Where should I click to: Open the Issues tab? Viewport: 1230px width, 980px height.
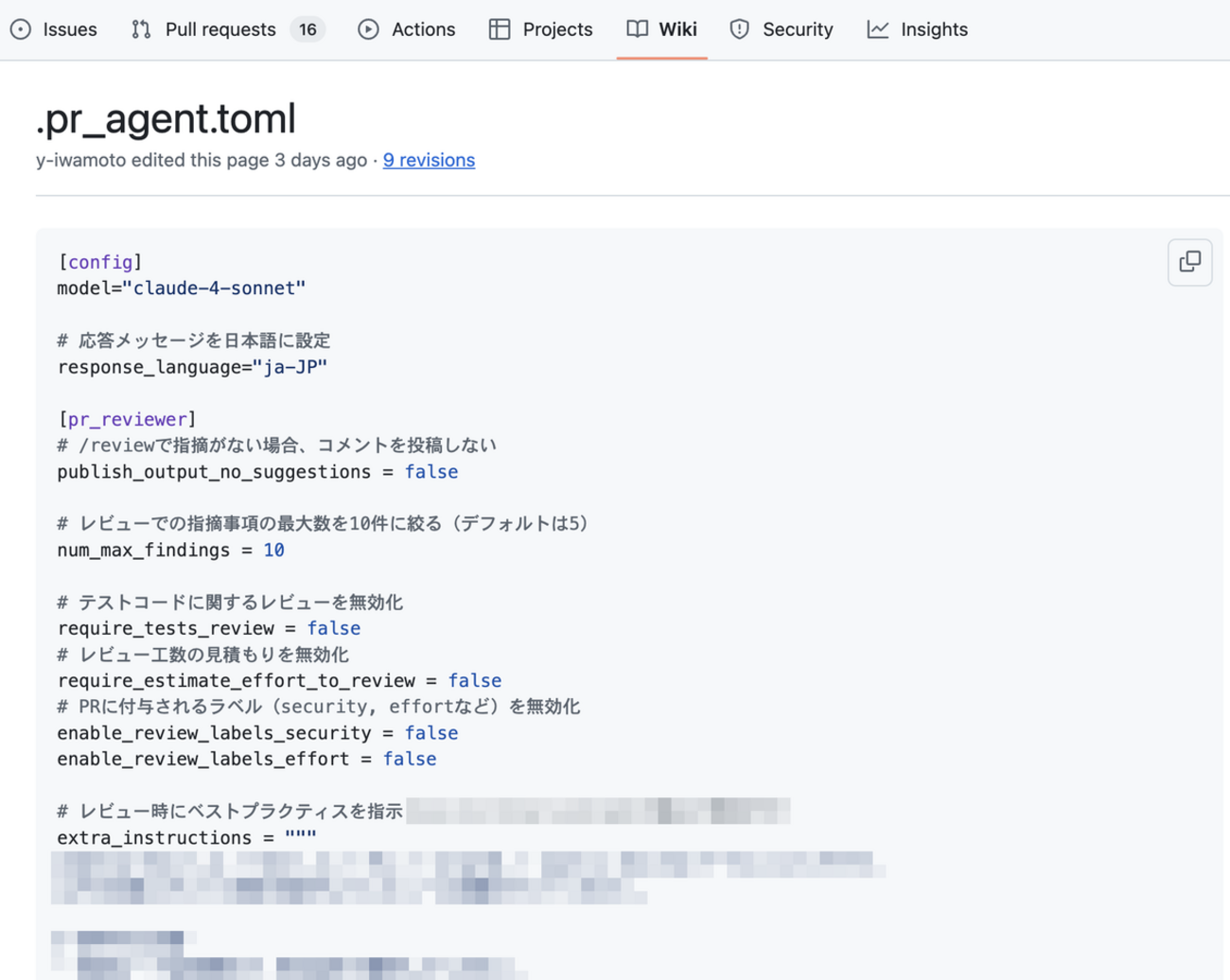[54, 29]
